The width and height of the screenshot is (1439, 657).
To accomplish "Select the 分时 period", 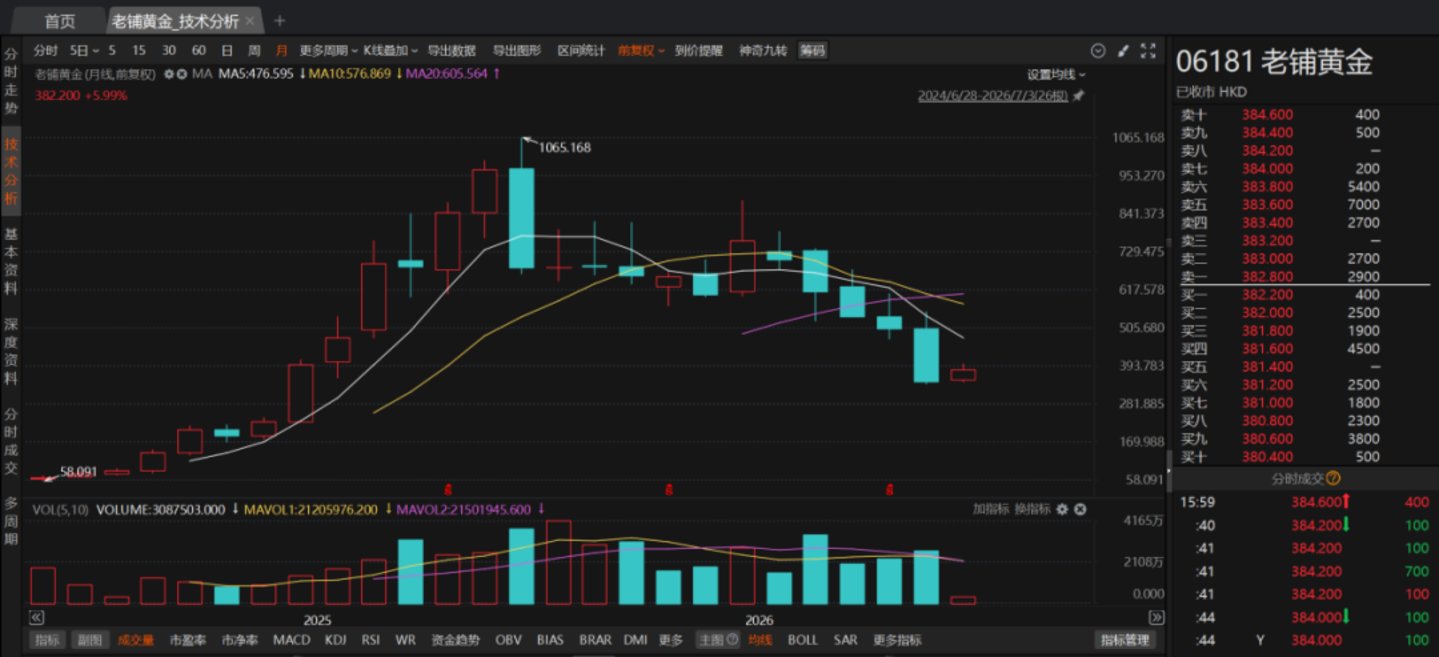I will [x=45, y=50].
